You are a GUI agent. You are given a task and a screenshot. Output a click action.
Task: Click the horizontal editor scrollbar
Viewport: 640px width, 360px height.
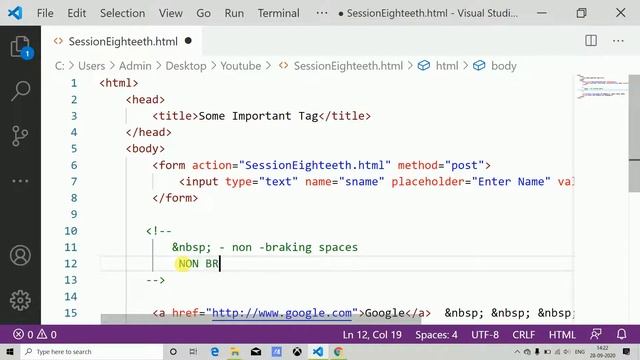(x=260, y=319)
